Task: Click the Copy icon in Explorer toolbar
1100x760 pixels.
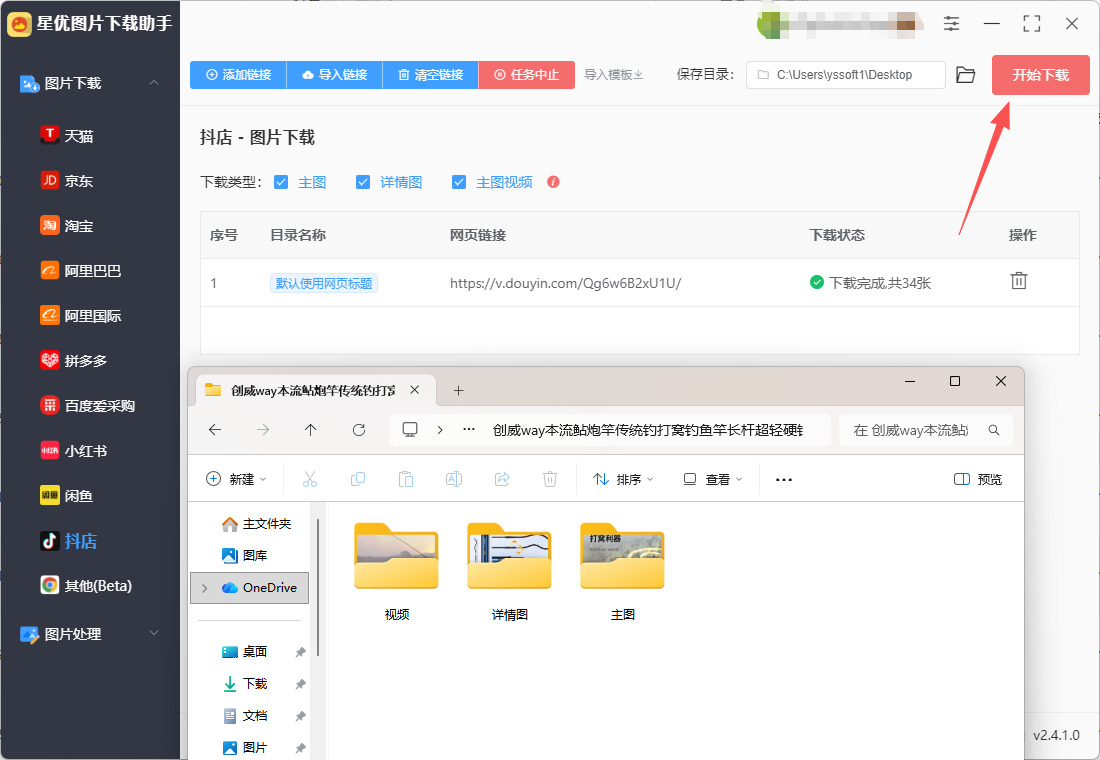Action: (x=358, y=479)
